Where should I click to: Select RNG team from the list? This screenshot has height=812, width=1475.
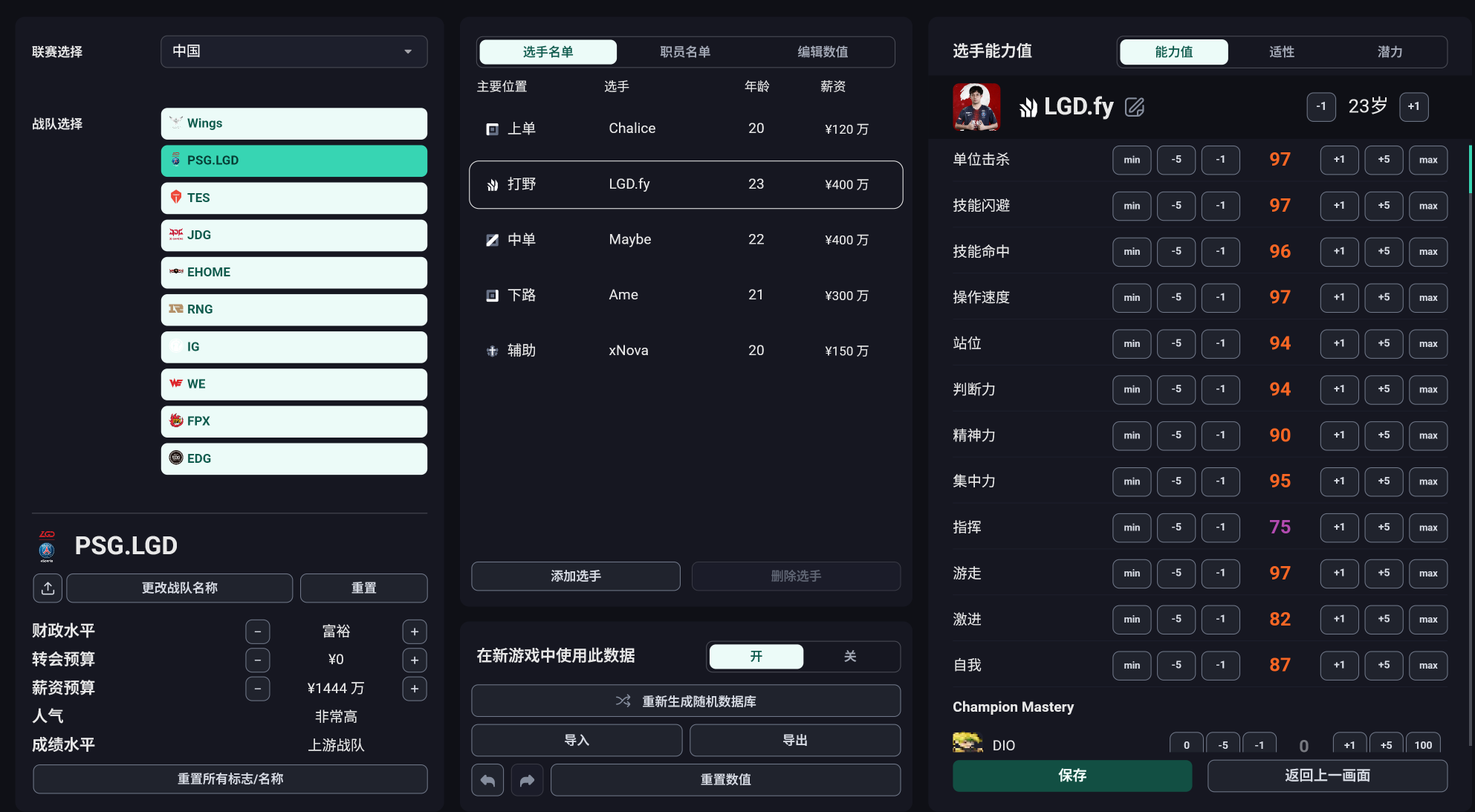click(x=294, y=309)
